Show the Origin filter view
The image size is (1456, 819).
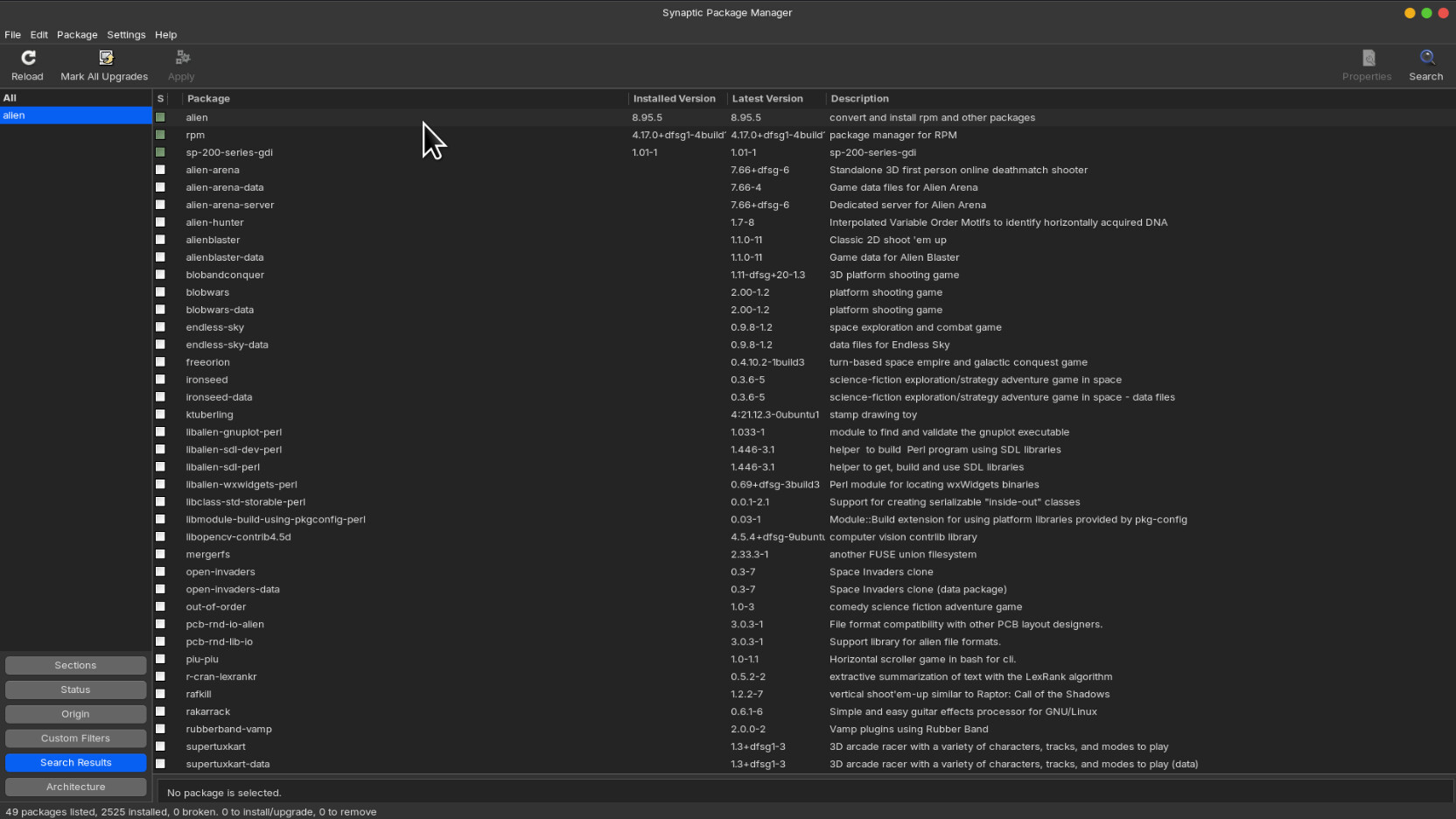75,714
